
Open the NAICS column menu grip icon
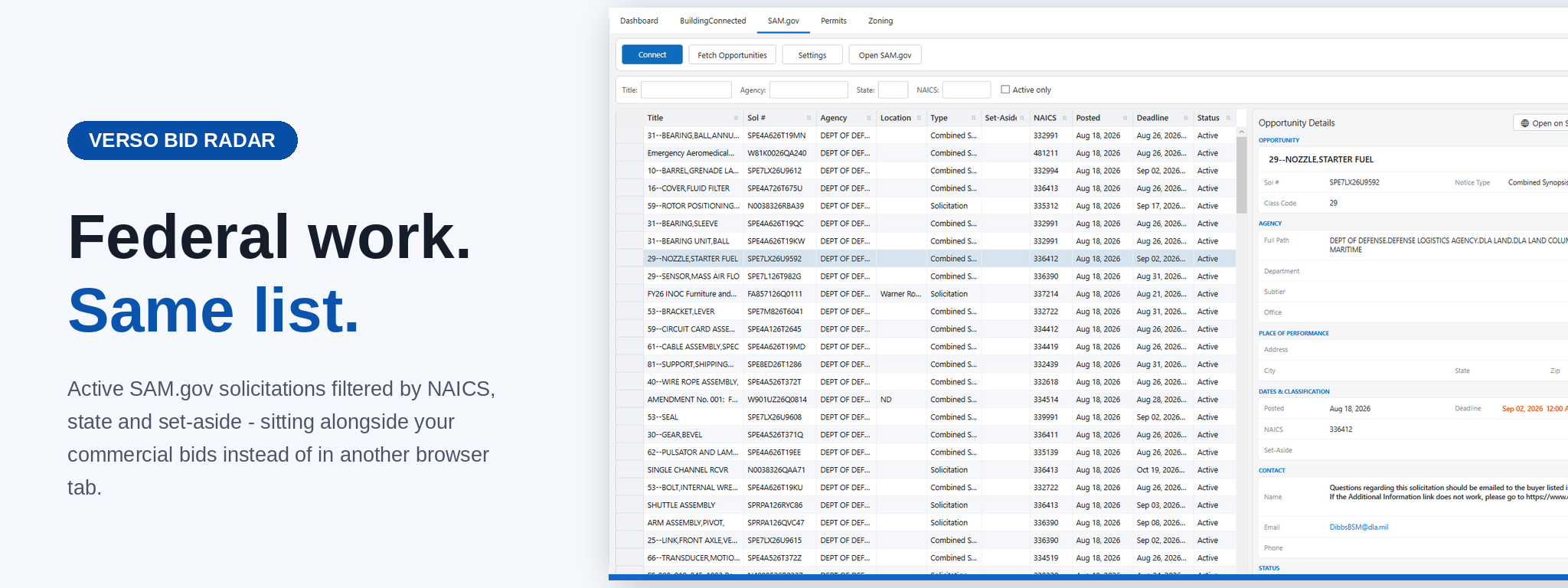[x=1064, y=118]
